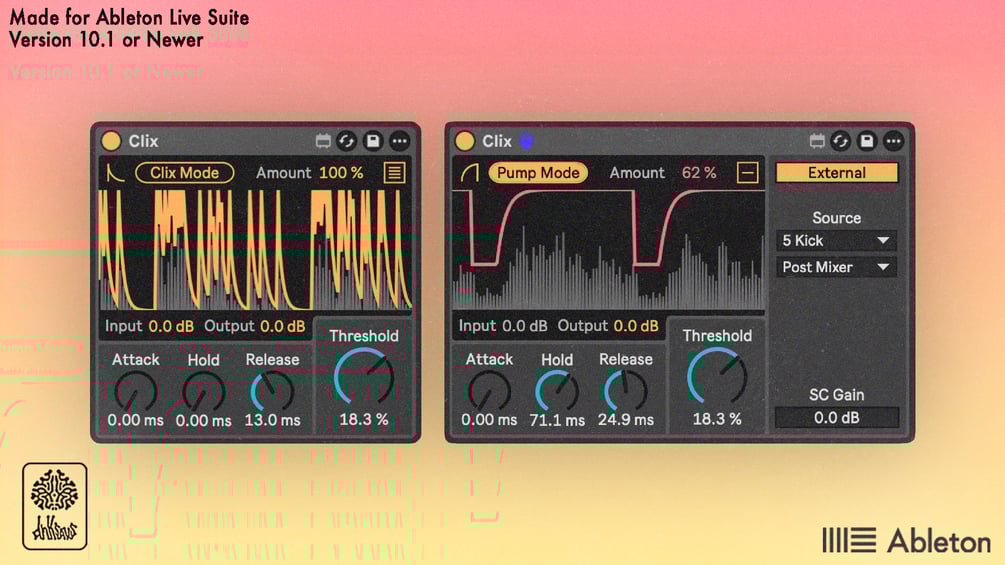Click the left Clix Hold knob

coord(203,392)
